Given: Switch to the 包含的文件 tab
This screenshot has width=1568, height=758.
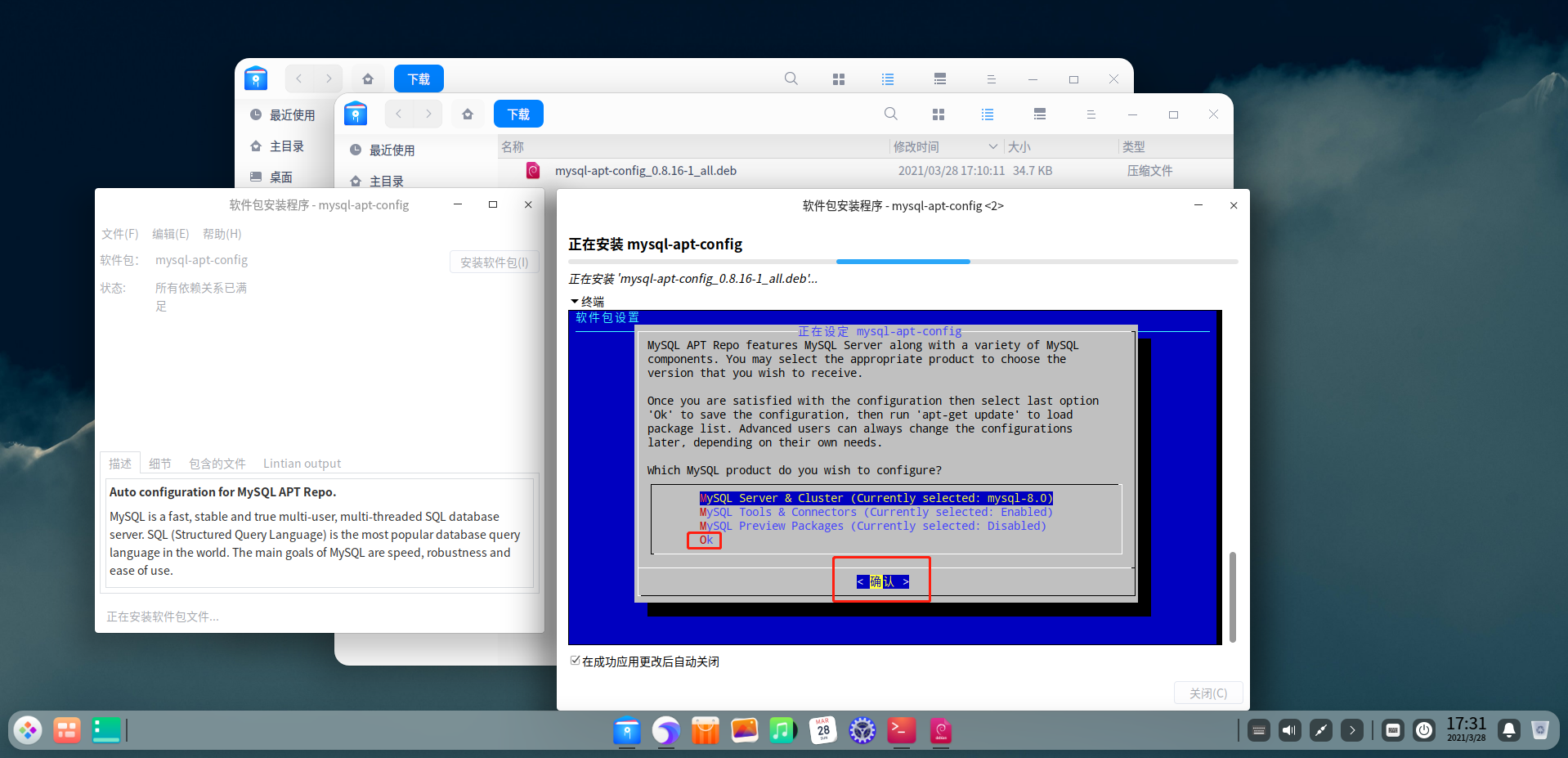Looking at the screenshot, I should pos(217,464).
